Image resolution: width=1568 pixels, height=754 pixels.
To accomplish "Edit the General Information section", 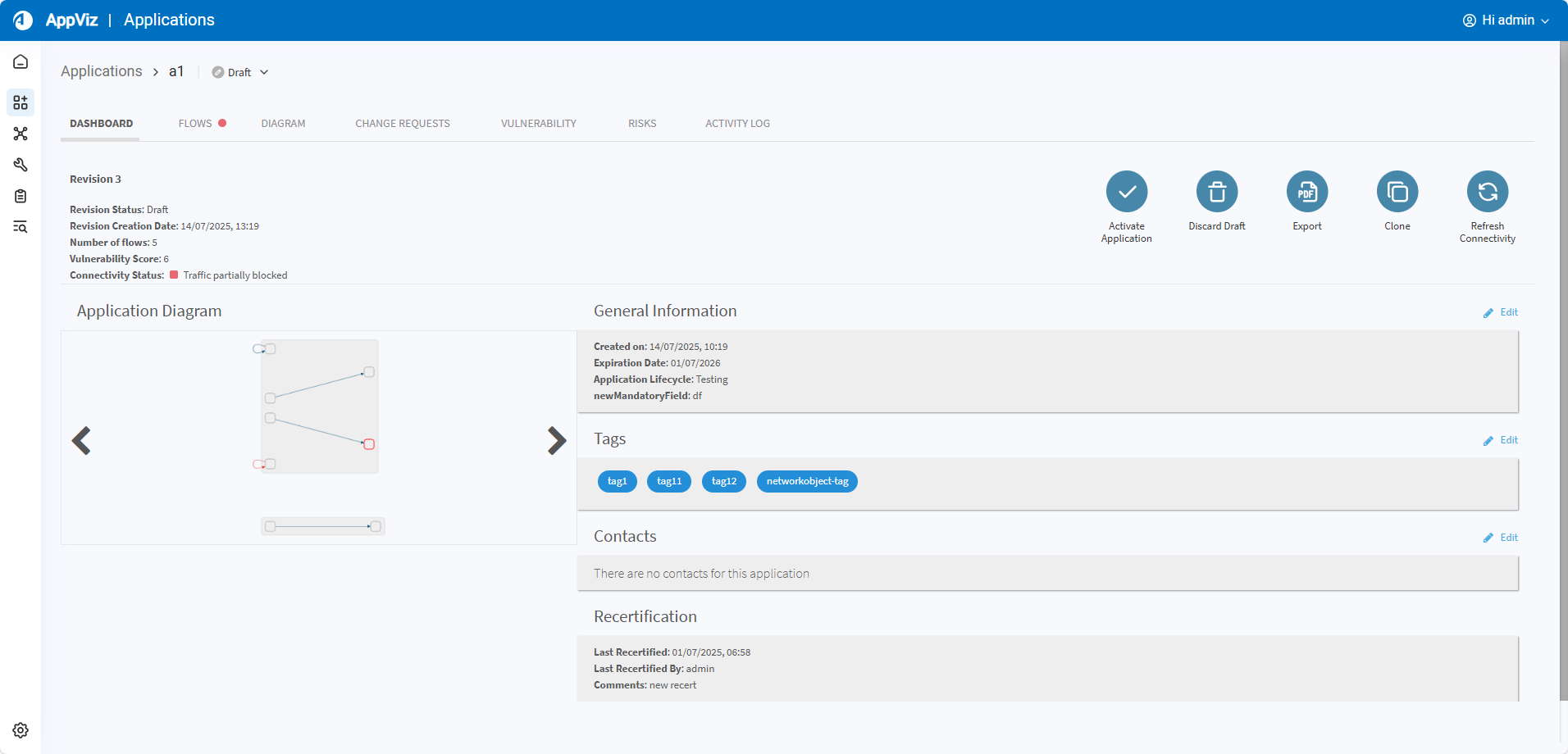I will (x=1501, y=312).
